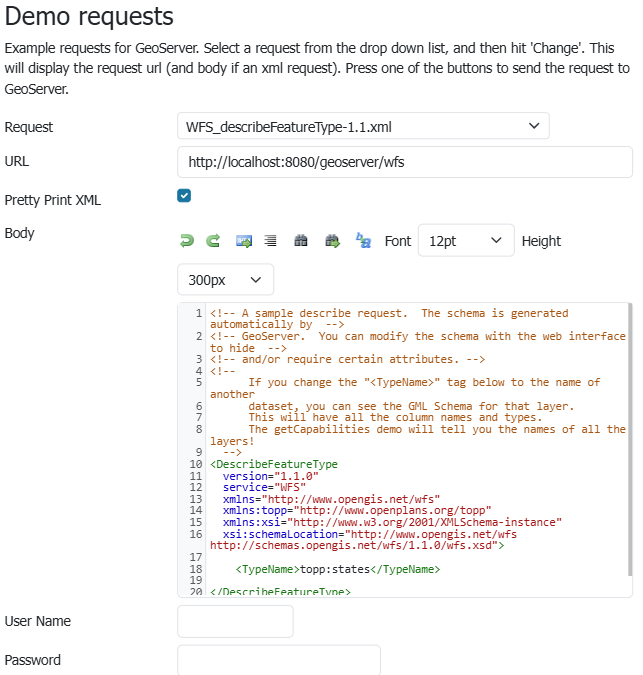Open the find and replace tool
Screen dimensions: 643x675
(x=363, y=241)
